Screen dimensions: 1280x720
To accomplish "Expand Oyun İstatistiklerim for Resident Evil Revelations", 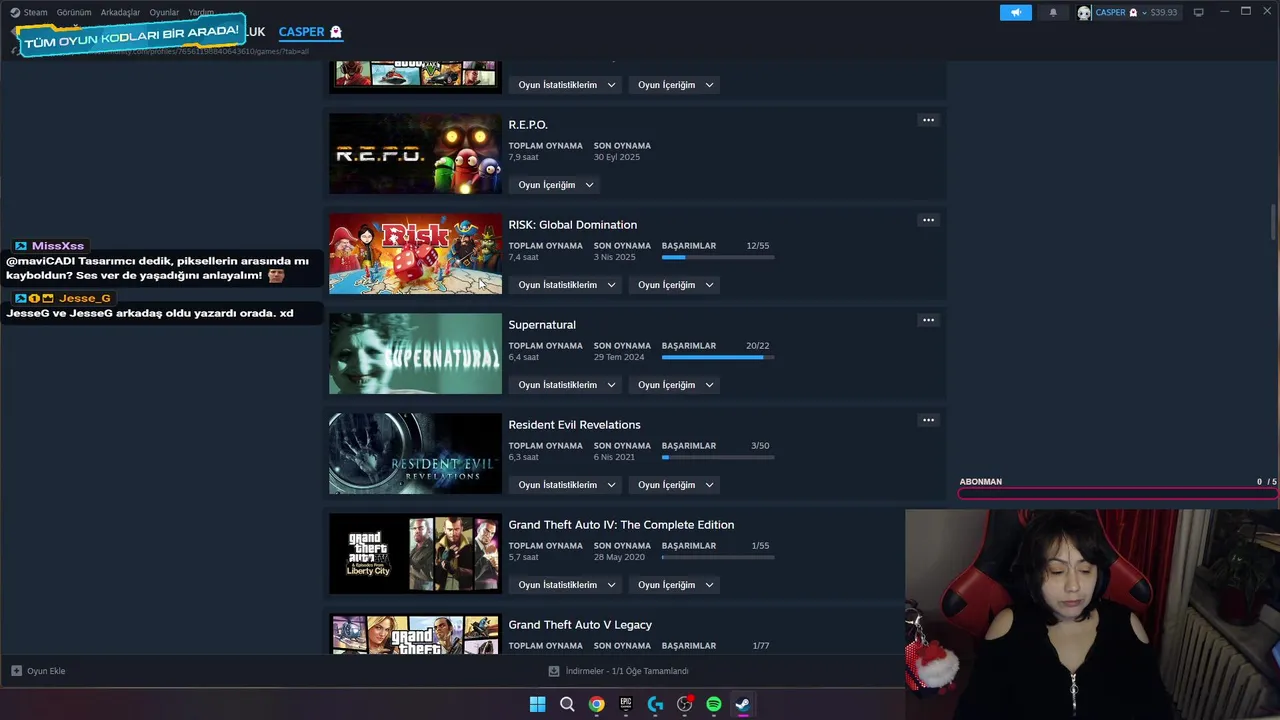I will 566,485.
